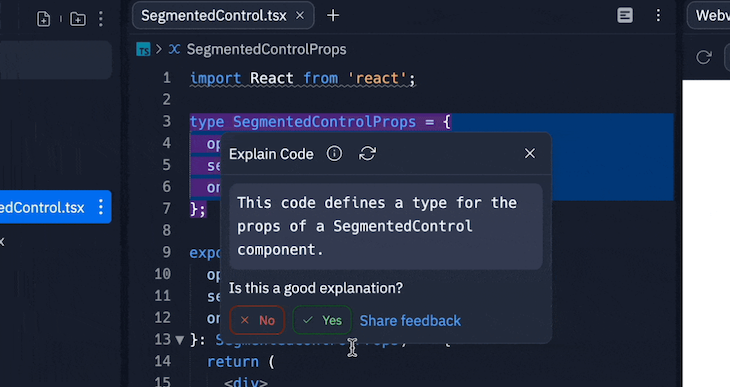Click No for the explanation feedback
Image resolution: width=730 pixels, height=387 pixels.
pyautogui.click(x=257, y=320)
